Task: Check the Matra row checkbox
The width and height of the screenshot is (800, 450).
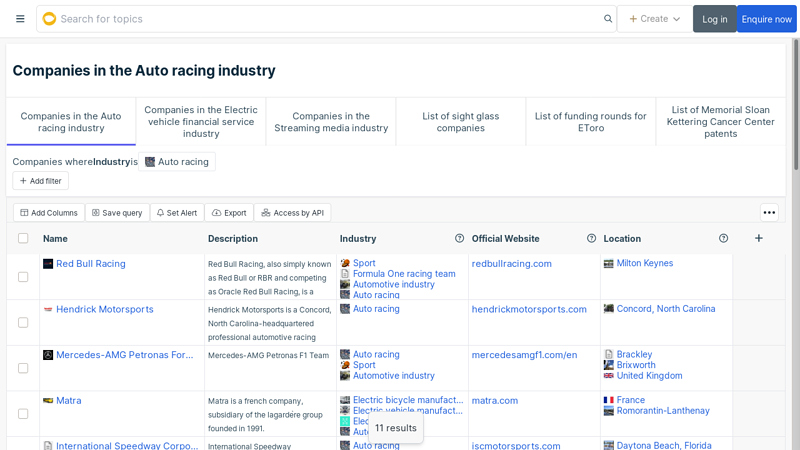Action: [x=23, y=414]
